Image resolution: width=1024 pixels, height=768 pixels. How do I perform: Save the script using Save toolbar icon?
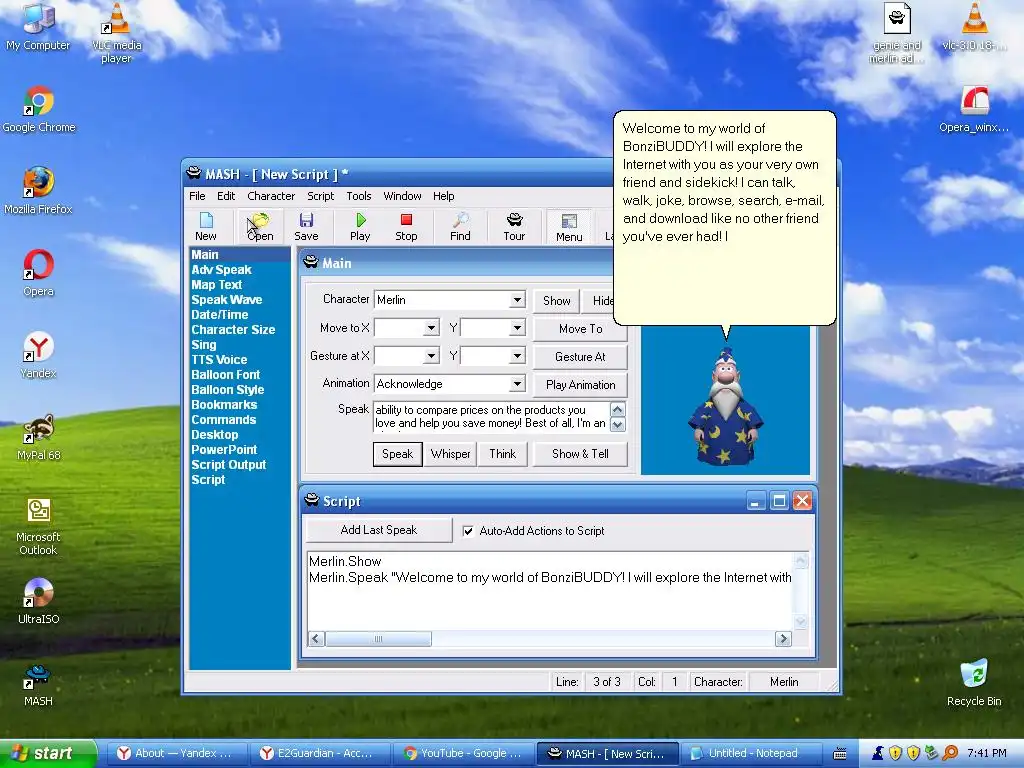(306, 227)
